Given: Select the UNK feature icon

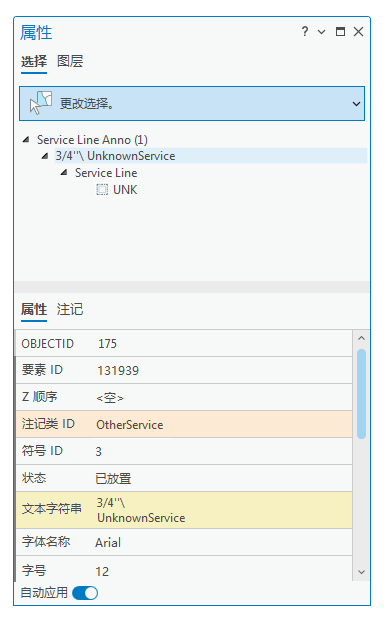Looking at the screenshot, I should (x=102, y=190).
